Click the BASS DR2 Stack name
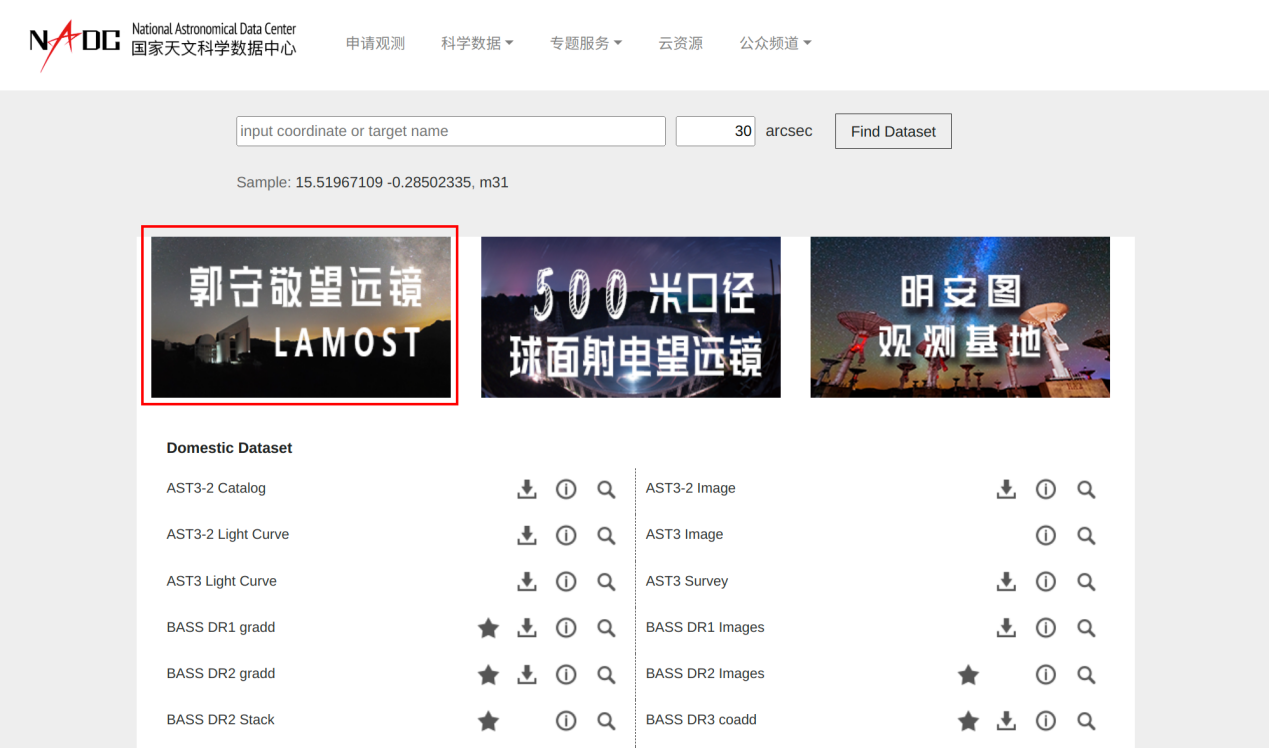The width and height of the screenshot is (1269, 748). point(221,719)
